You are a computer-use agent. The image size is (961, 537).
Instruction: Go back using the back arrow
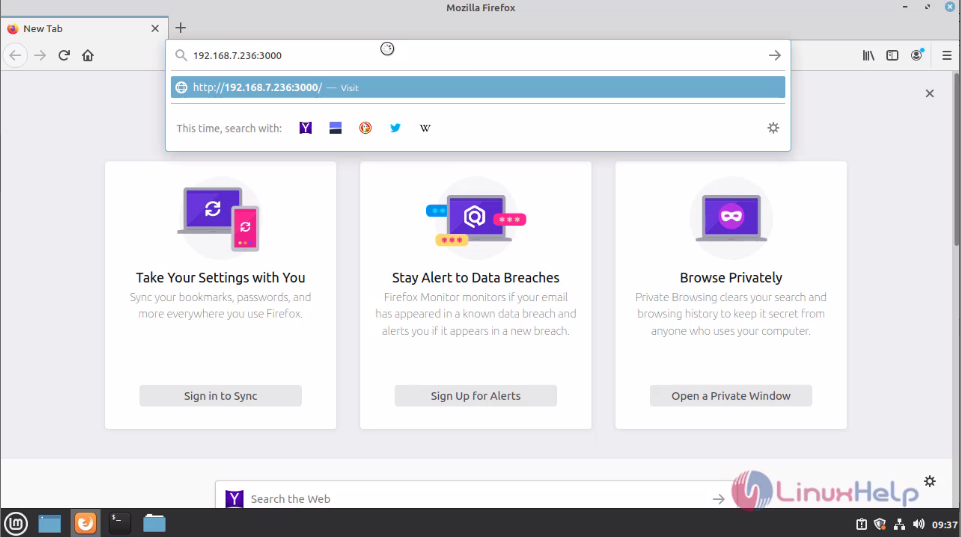pos(15,55)
